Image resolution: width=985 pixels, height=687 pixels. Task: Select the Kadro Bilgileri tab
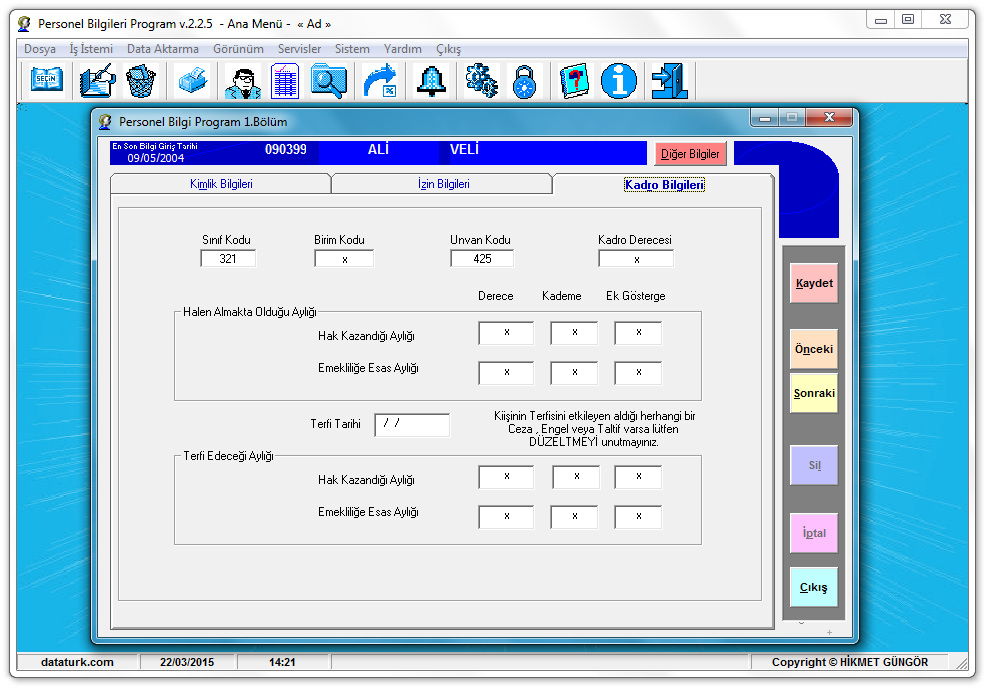[x=664, y=185]
